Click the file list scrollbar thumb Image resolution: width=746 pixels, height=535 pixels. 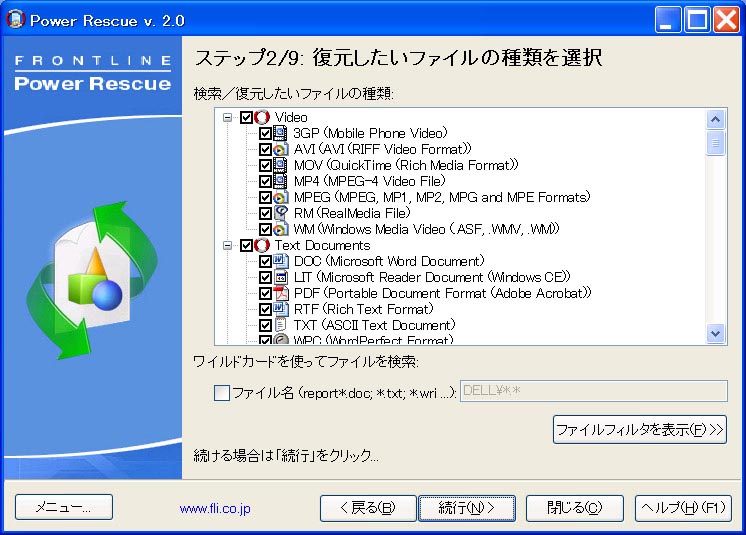(715, 143)
